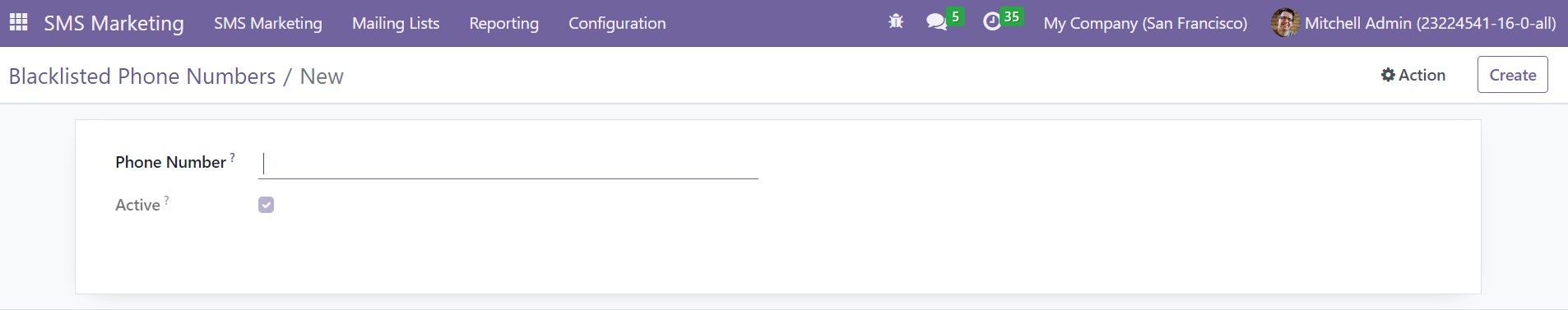This screenshot has height=310, width=1568.
Task: Open the Mailing Lists menu
Action: [x=396, y=23]
